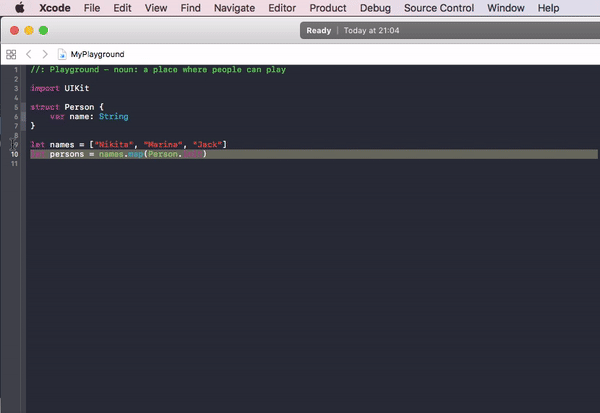Screen dimensions: 600x413
Task: Open the Find menu
Action: click(191, 8)
